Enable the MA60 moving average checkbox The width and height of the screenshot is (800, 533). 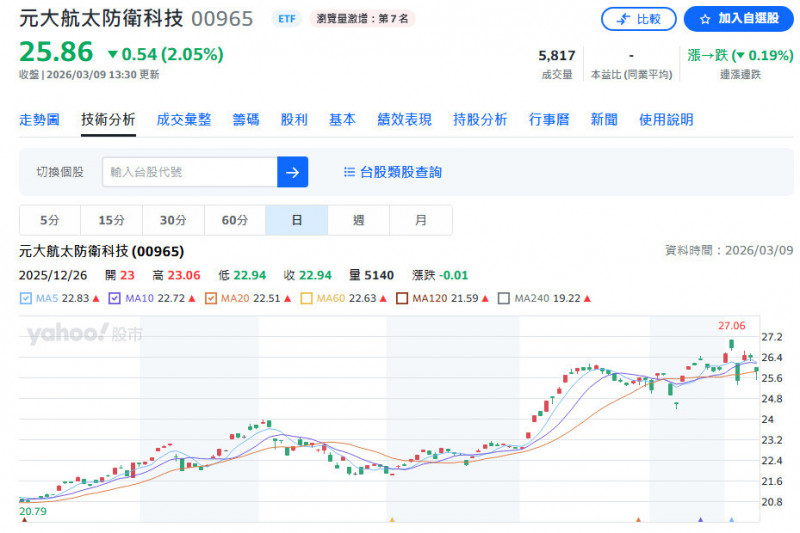[x=307, y=298]
